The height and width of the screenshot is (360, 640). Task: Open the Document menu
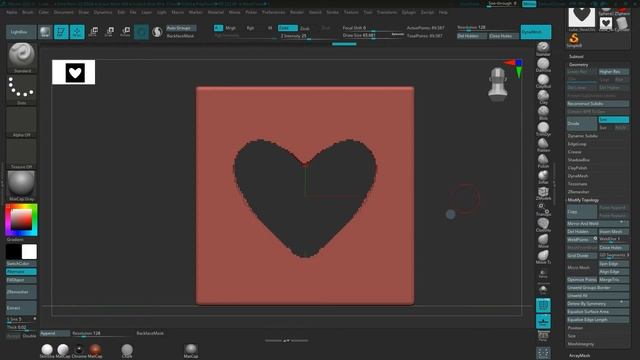pyautogui.click(x=63, y=12)
